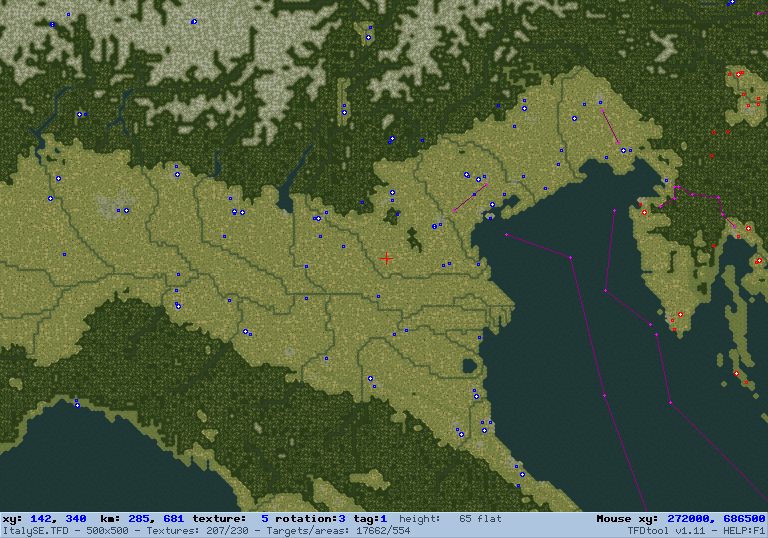Image resolution: width=768 pixels, height=538 pixels.
Task: Click the 'HELP:F1' hint in status bar
Action: click(744, 531)
